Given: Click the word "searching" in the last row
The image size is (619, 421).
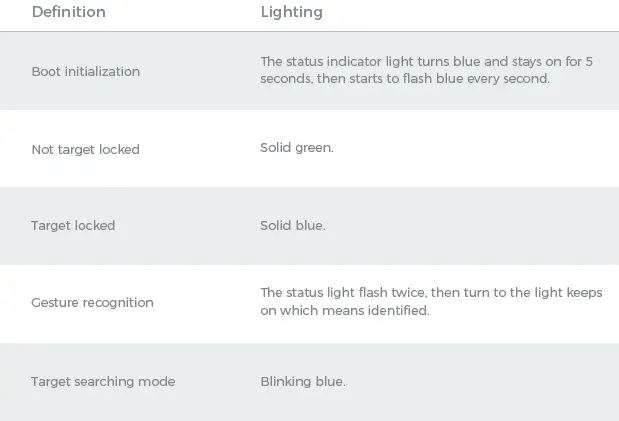Looking at the screenshot, I should [x=109, y=382].
